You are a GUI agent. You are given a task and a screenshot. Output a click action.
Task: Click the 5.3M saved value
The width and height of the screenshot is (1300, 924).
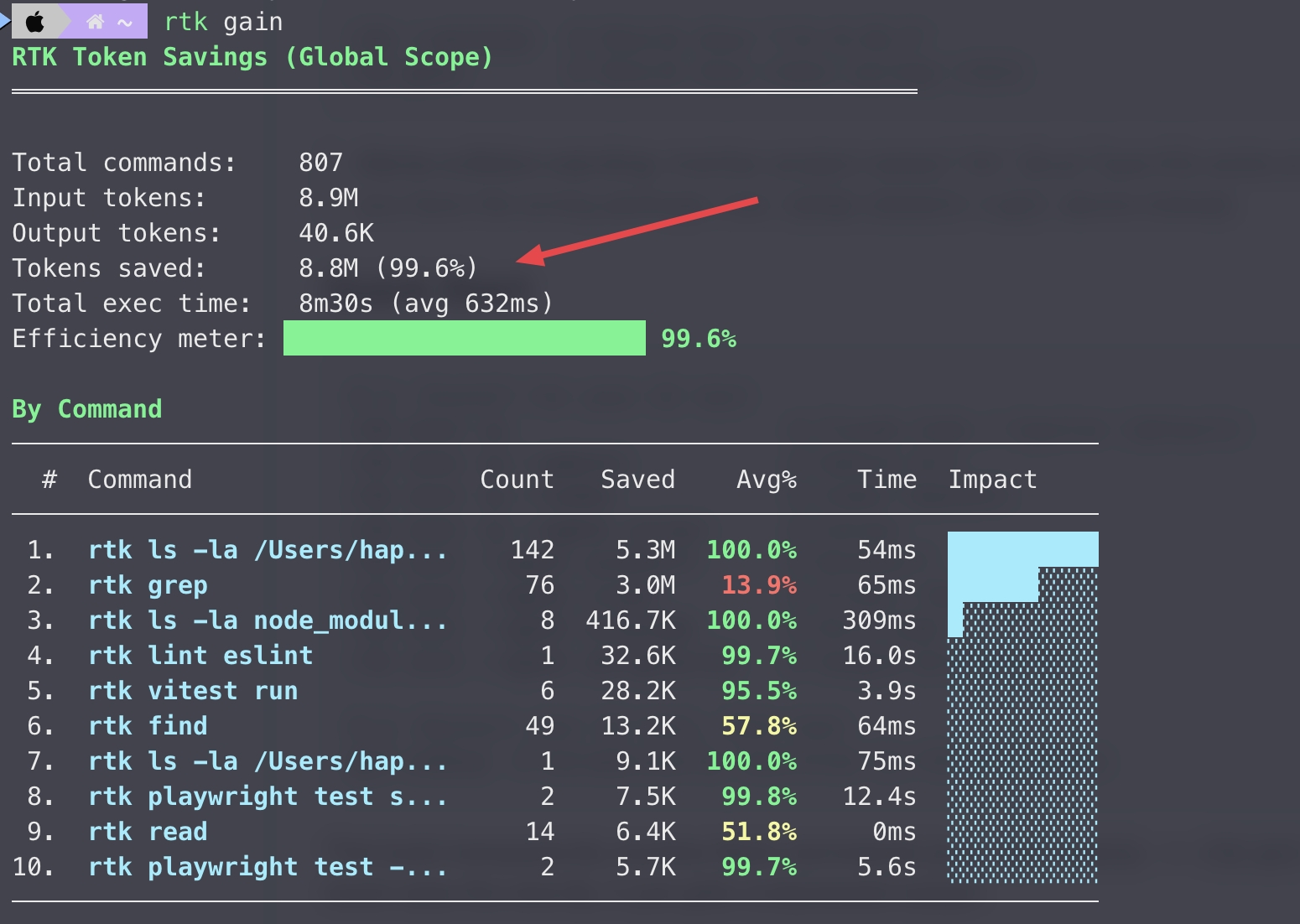coord(645,549)
